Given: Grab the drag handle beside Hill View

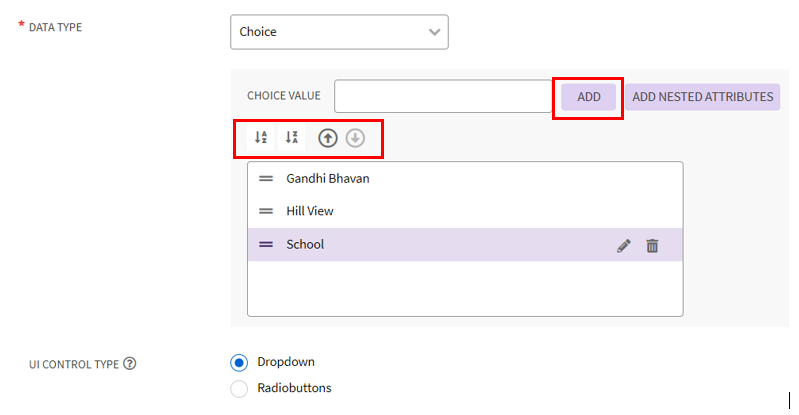Looking at the screenshot, I should (x=266, y=211).
